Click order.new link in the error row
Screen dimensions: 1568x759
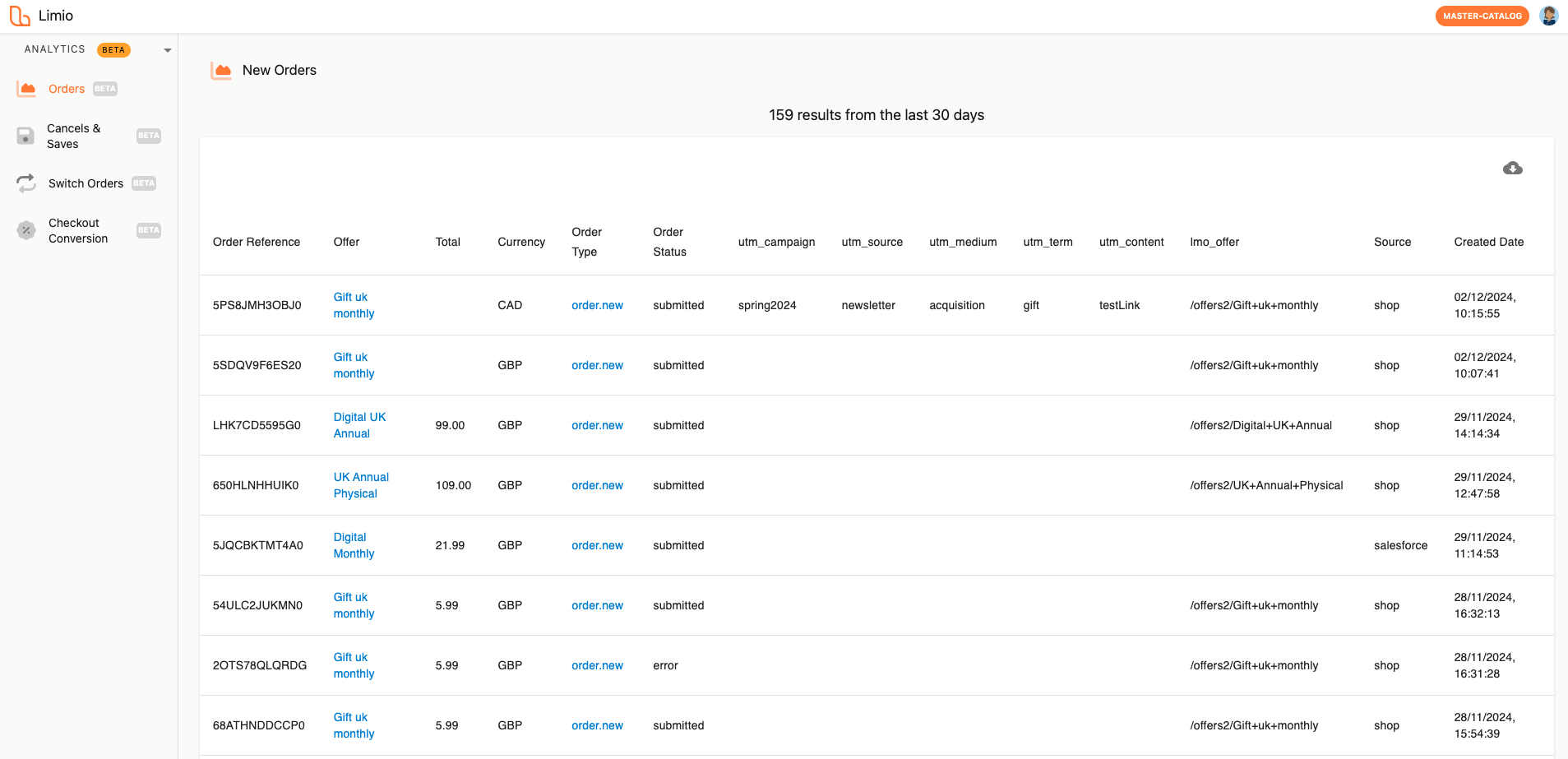[x=597, y=665]
